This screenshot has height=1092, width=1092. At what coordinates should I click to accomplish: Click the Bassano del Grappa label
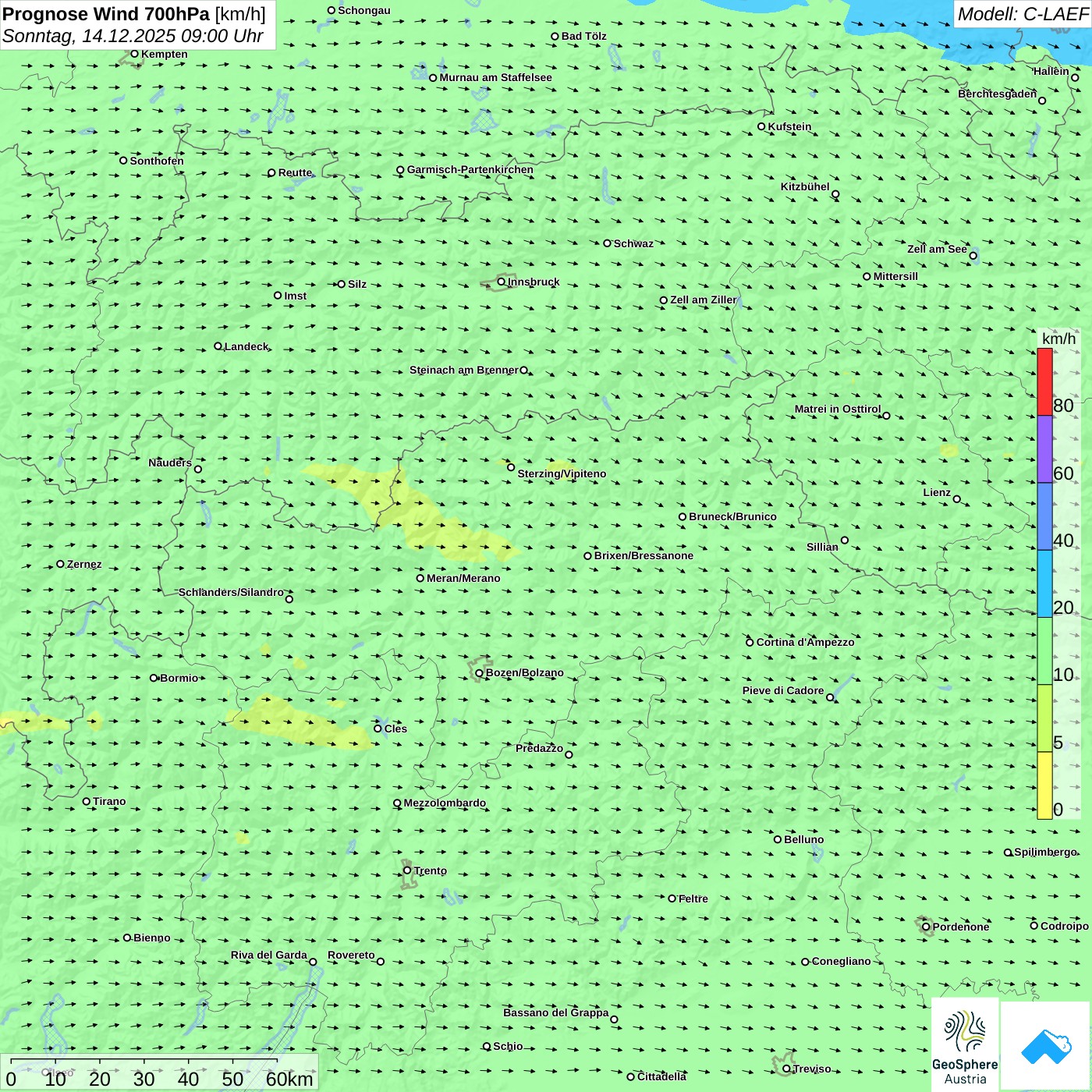tap(556, 1012)
